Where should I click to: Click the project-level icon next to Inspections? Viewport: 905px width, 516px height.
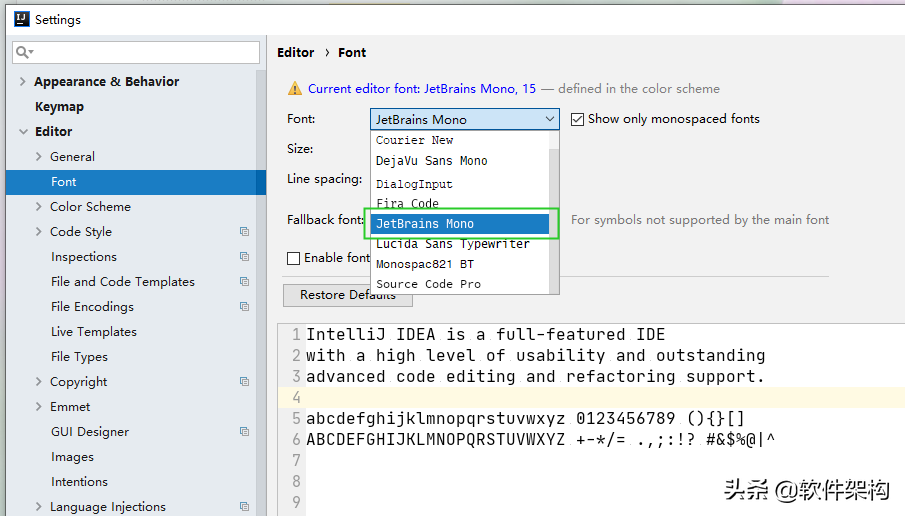tap(244, 257)
